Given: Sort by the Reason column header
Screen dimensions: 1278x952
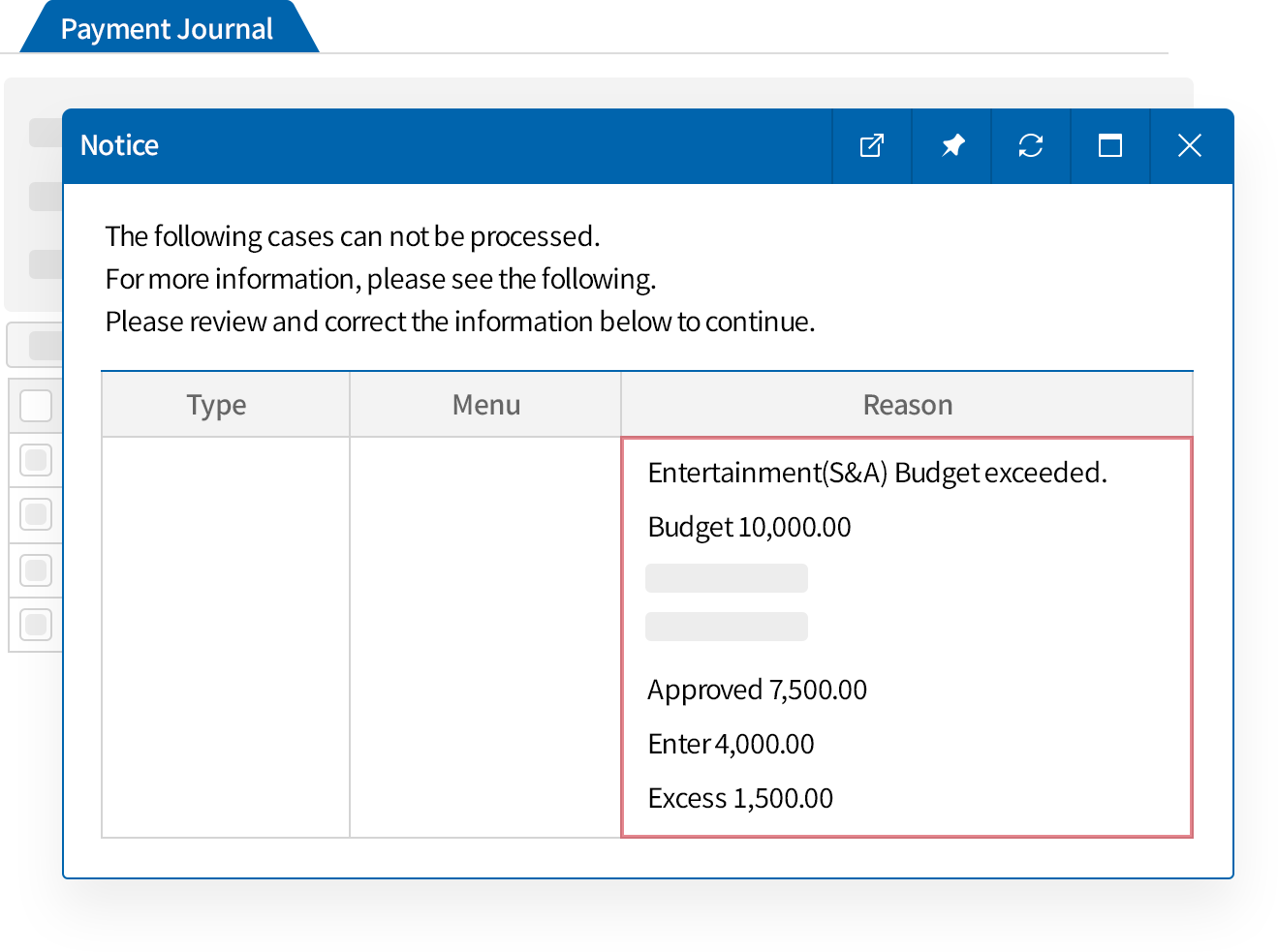Looking at the screenshot, I should [907, 404].
